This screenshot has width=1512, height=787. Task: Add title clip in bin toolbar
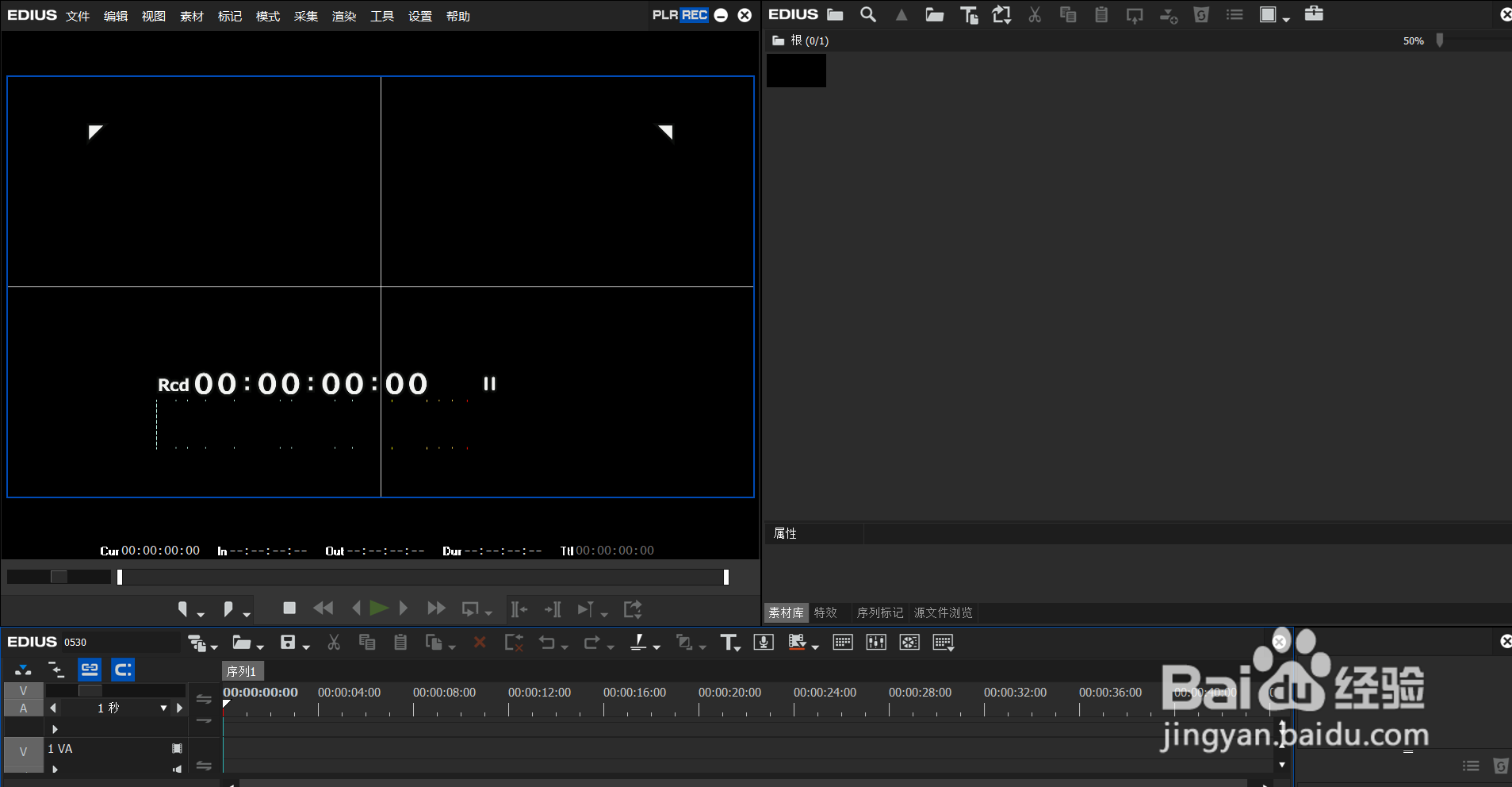pos(968,15)
